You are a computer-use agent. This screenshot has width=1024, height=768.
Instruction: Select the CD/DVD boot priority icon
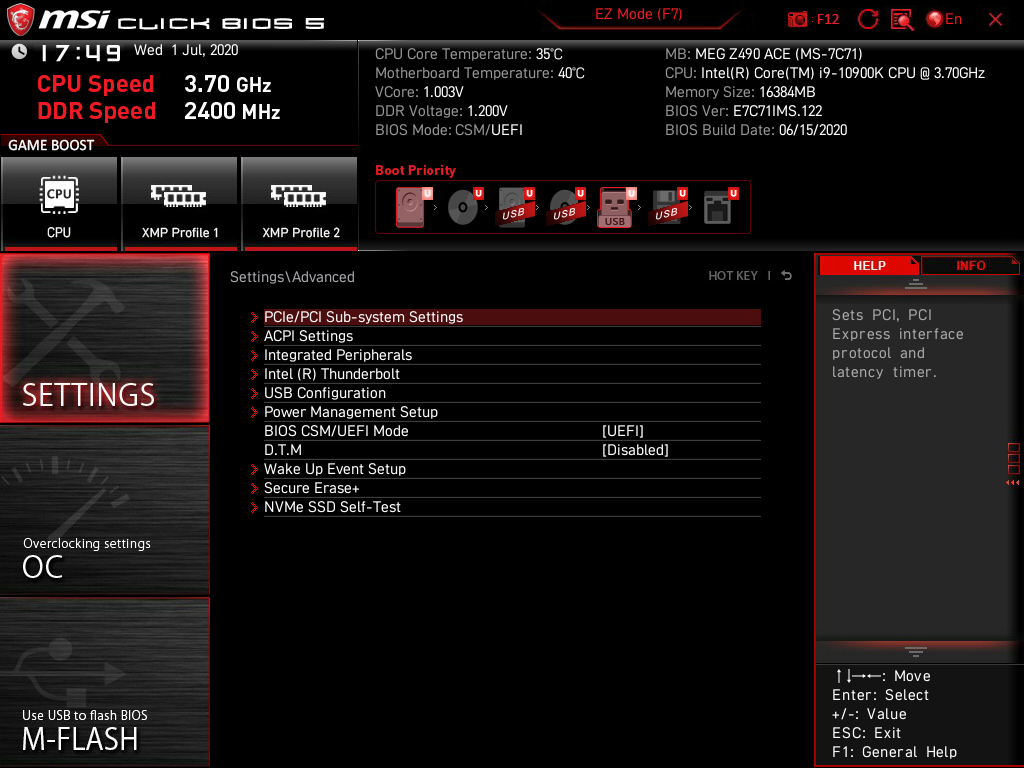461,207
